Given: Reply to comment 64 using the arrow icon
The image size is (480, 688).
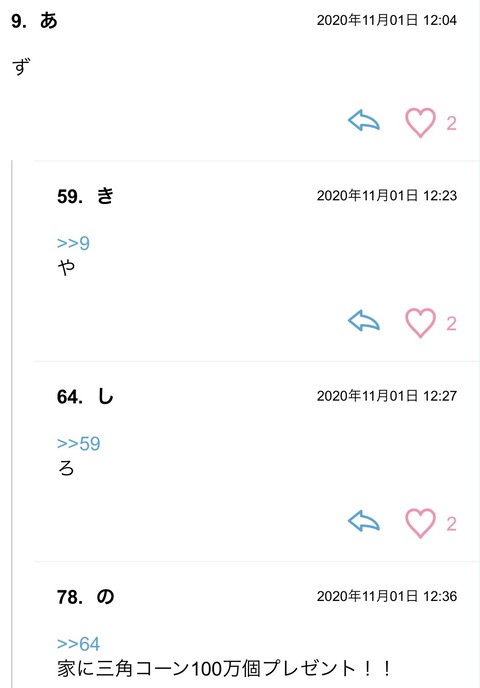Looking at the screenshot, I should tap(364, 521).
